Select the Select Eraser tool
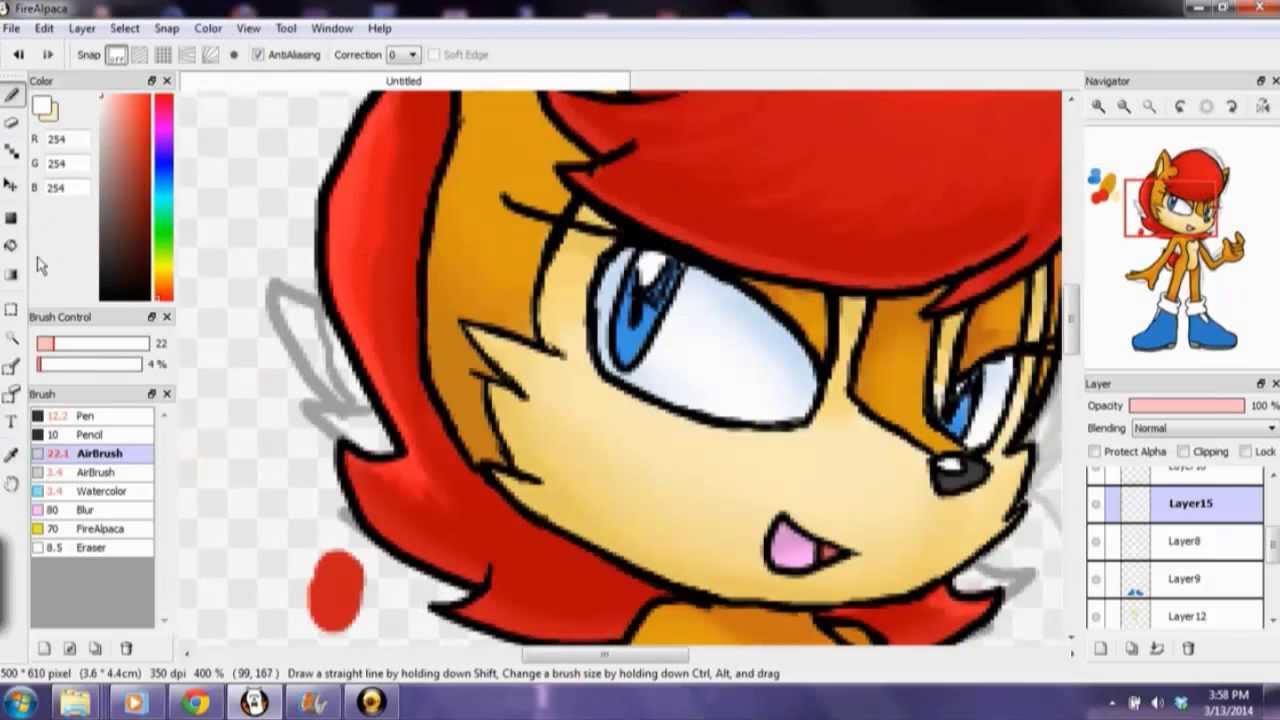This screenshot has width=1280, height=720. point(12,394)
